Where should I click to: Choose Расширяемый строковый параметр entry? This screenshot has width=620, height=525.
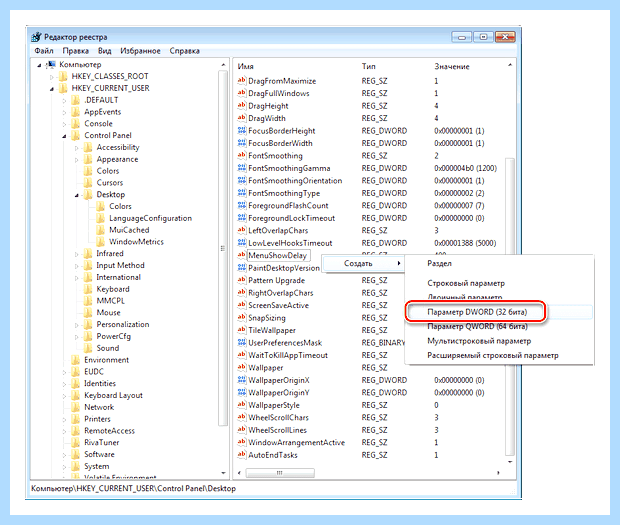pyautogui.click(x=493, y=355)
